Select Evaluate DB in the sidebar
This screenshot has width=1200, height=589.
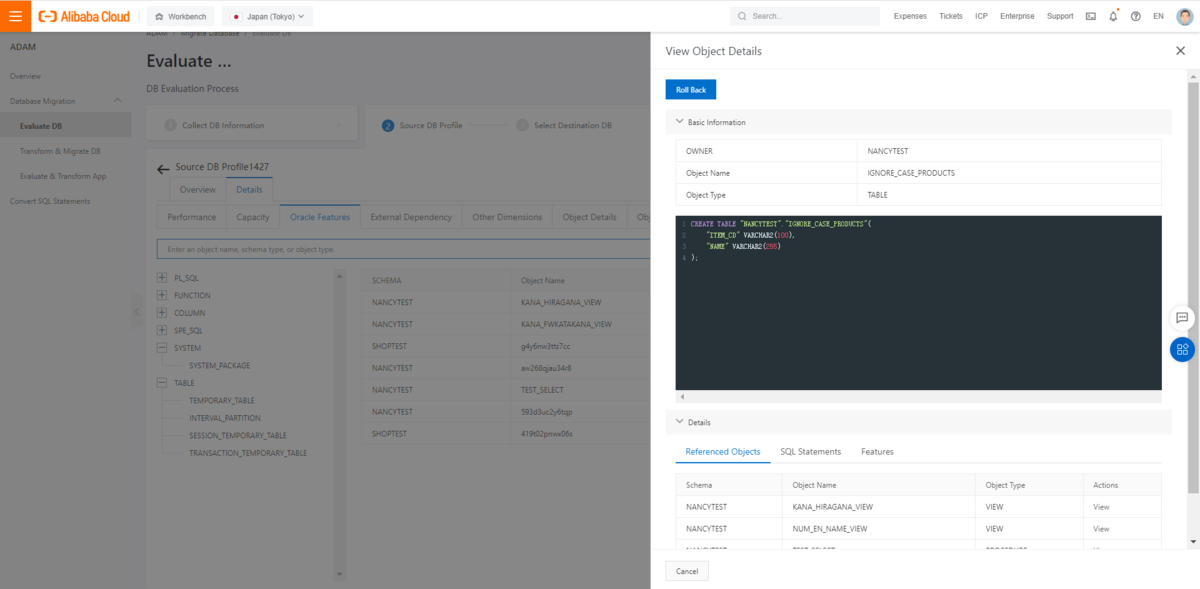(65, 126)
